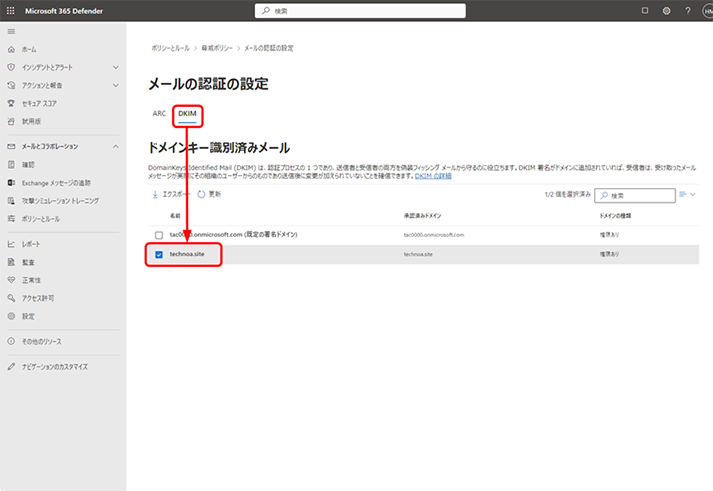Click the Reports chart icon

coord(11,244)
